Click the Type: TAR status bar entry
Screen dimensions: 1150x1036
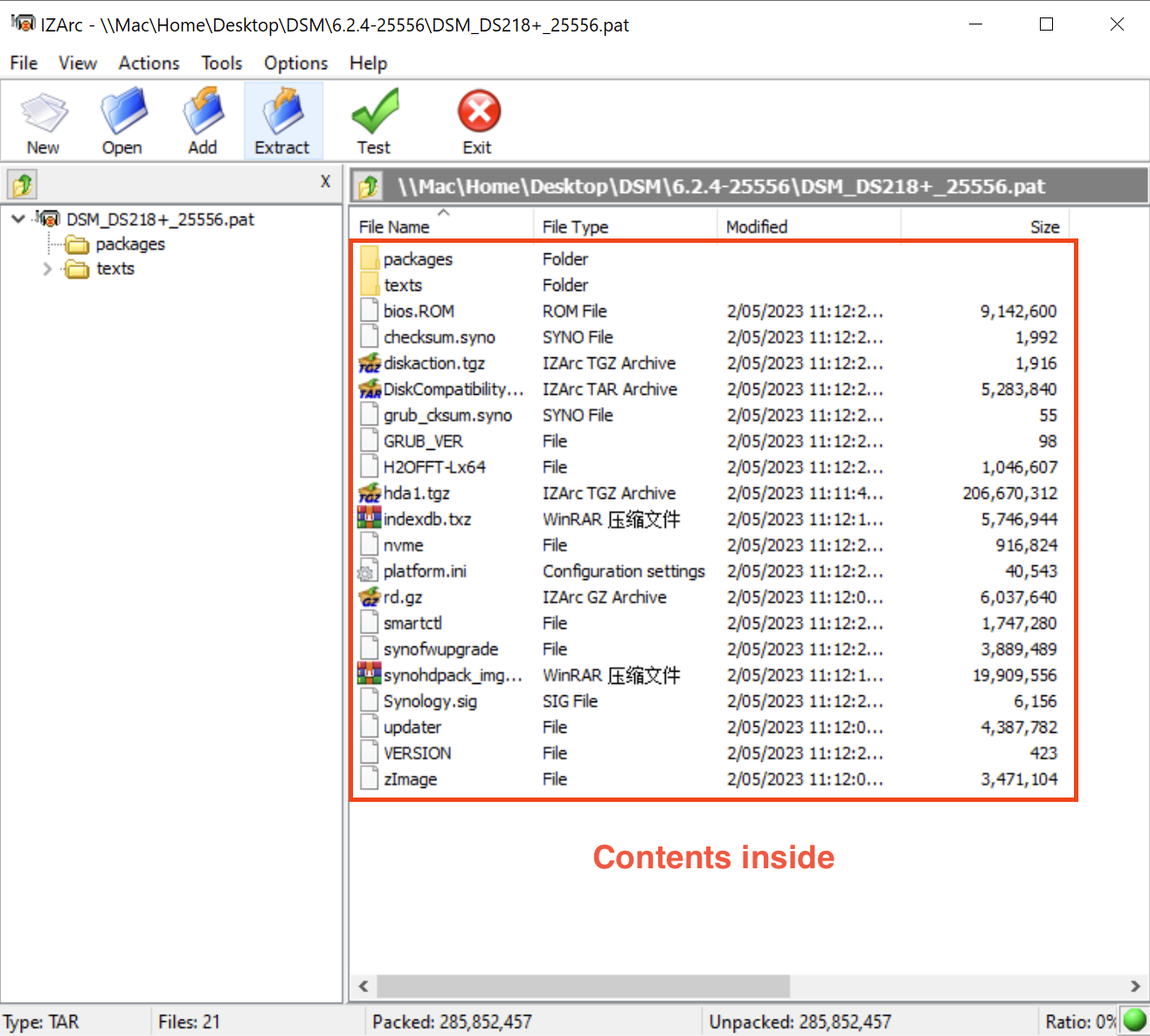tap(41, 1021)
